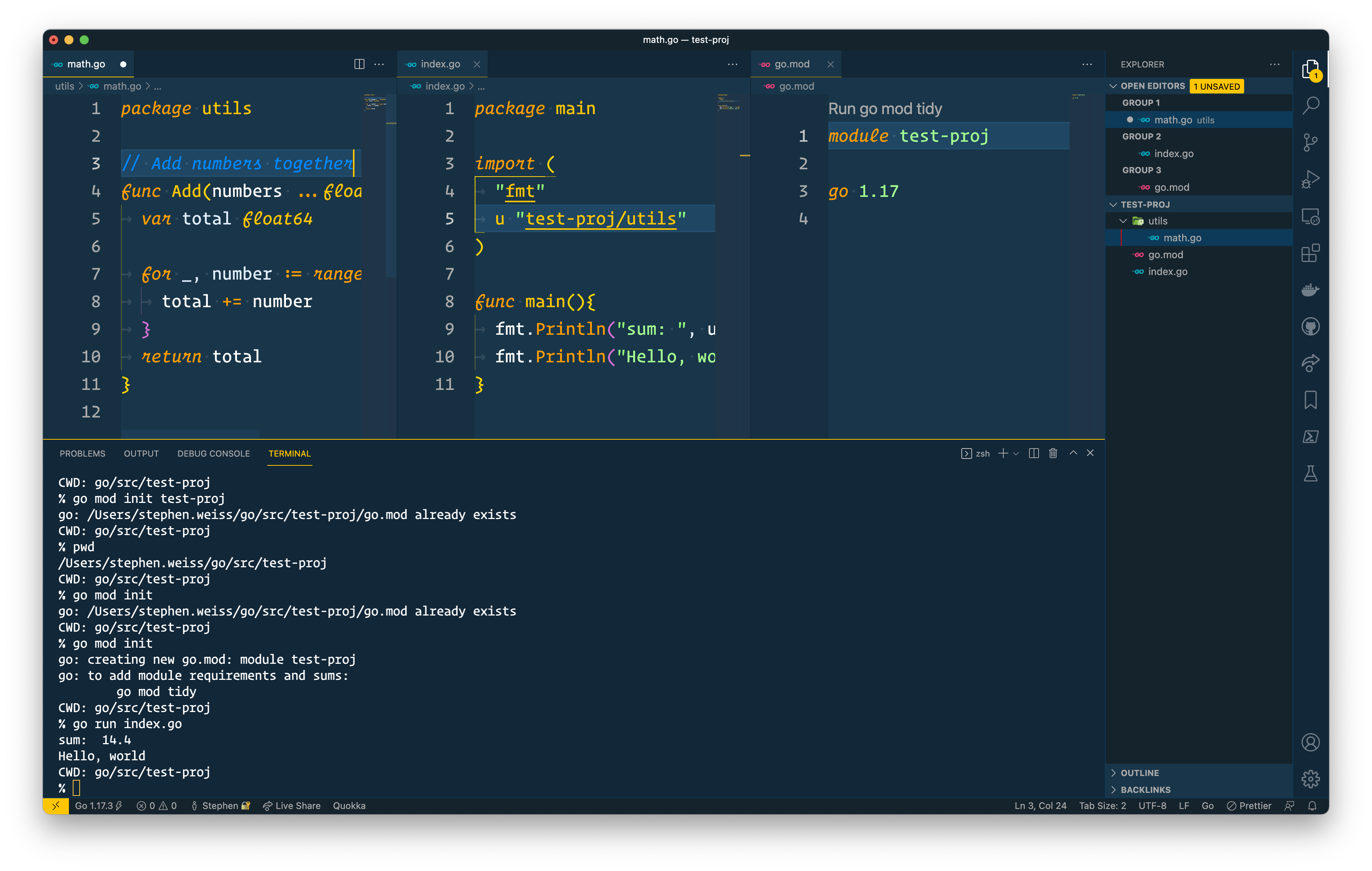This screenshot has width=1372, height=871.
Task: Open the Testing flask view
Action: [x=1310, y=474]
